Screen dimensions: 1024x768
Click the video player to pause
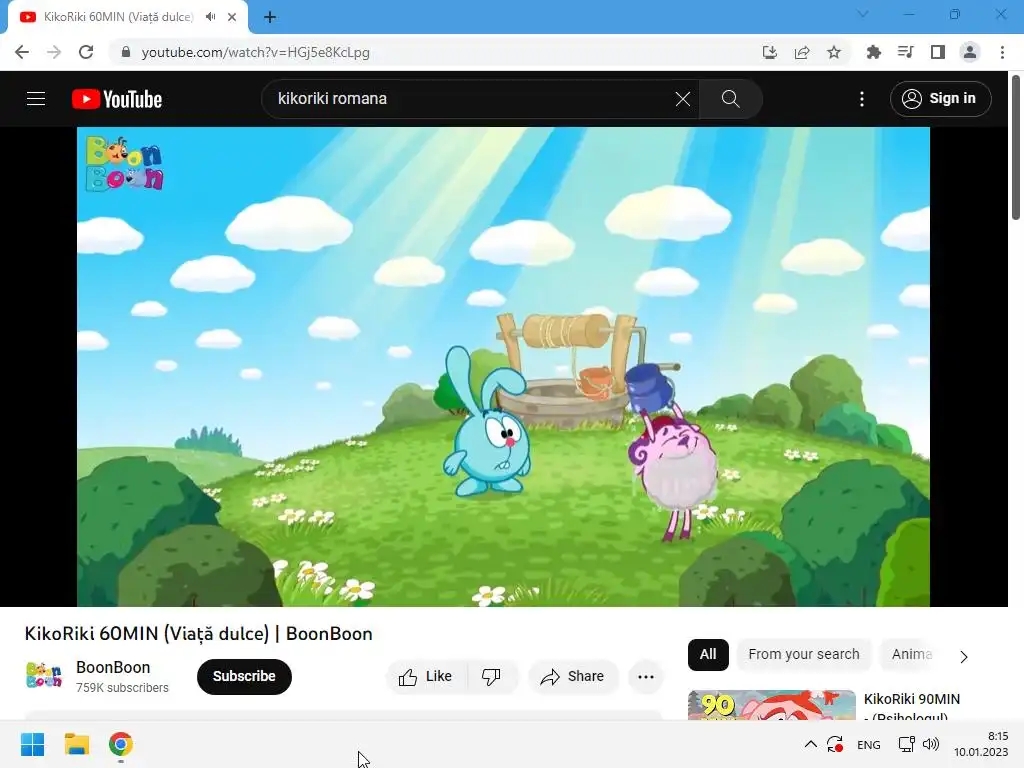pos(503,366)
